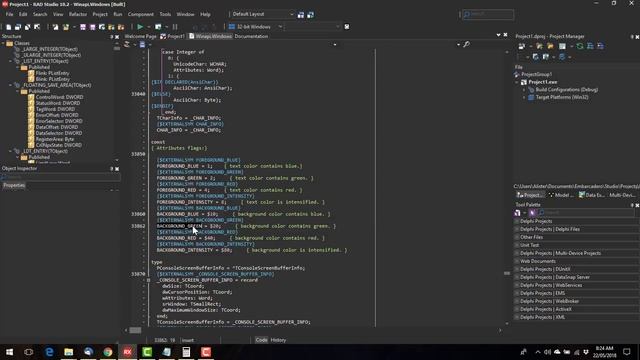Viewport: 640px width, 360px height.
Task: Switch to the Documentation tab
Action: pyautogui.click(x=251, y=36)
